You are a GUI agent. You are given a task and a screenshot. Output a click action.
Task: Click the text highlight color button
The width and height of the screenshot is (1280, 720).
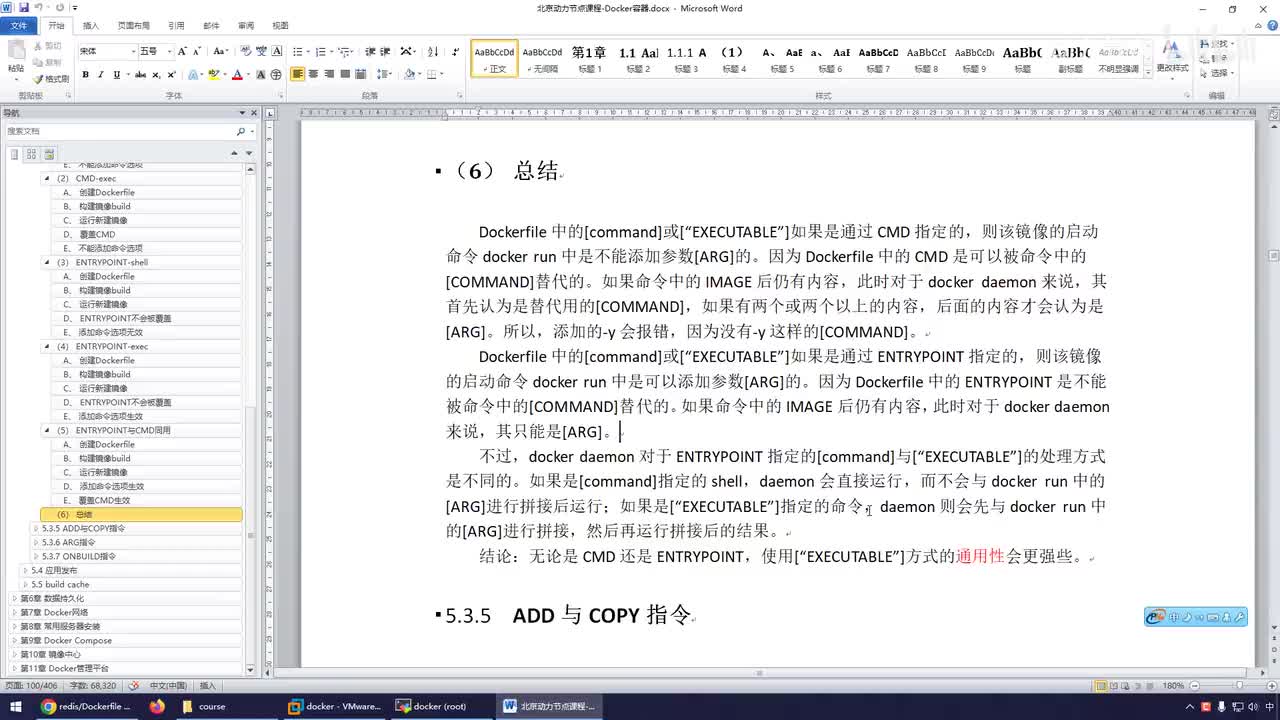pos(213,74)
